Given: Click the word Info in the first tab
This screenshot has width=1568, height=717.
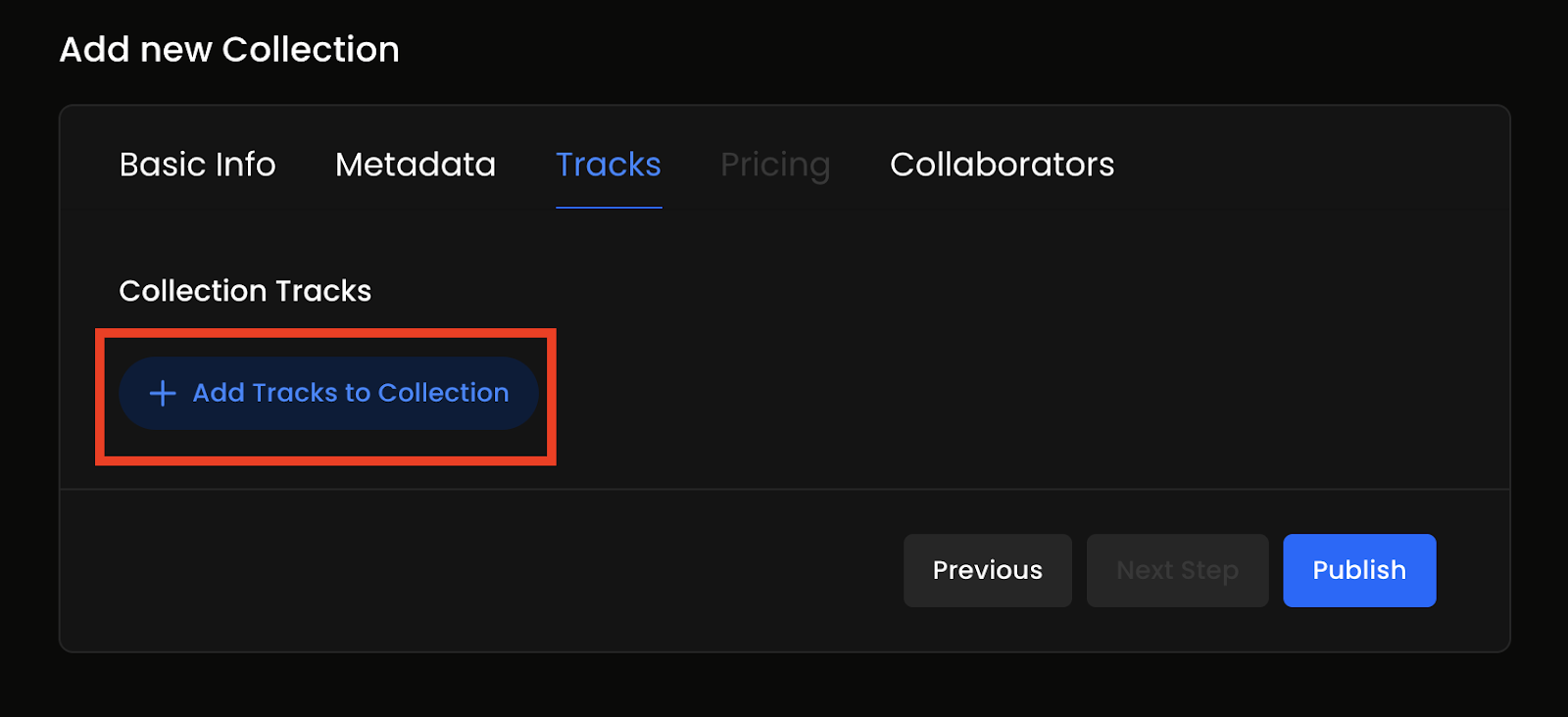Looking at the screenshot, I should point(247,165).
